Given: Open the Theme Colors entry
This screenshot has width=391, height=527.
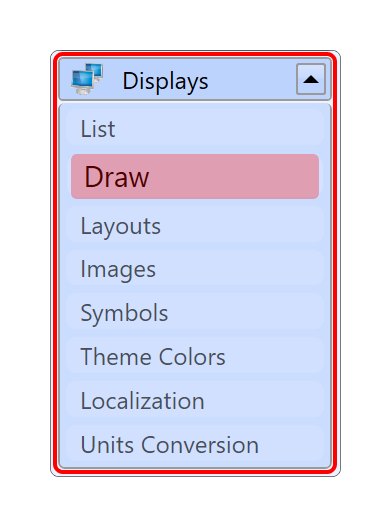Looking at the screenshot, I should click(195, 356).
